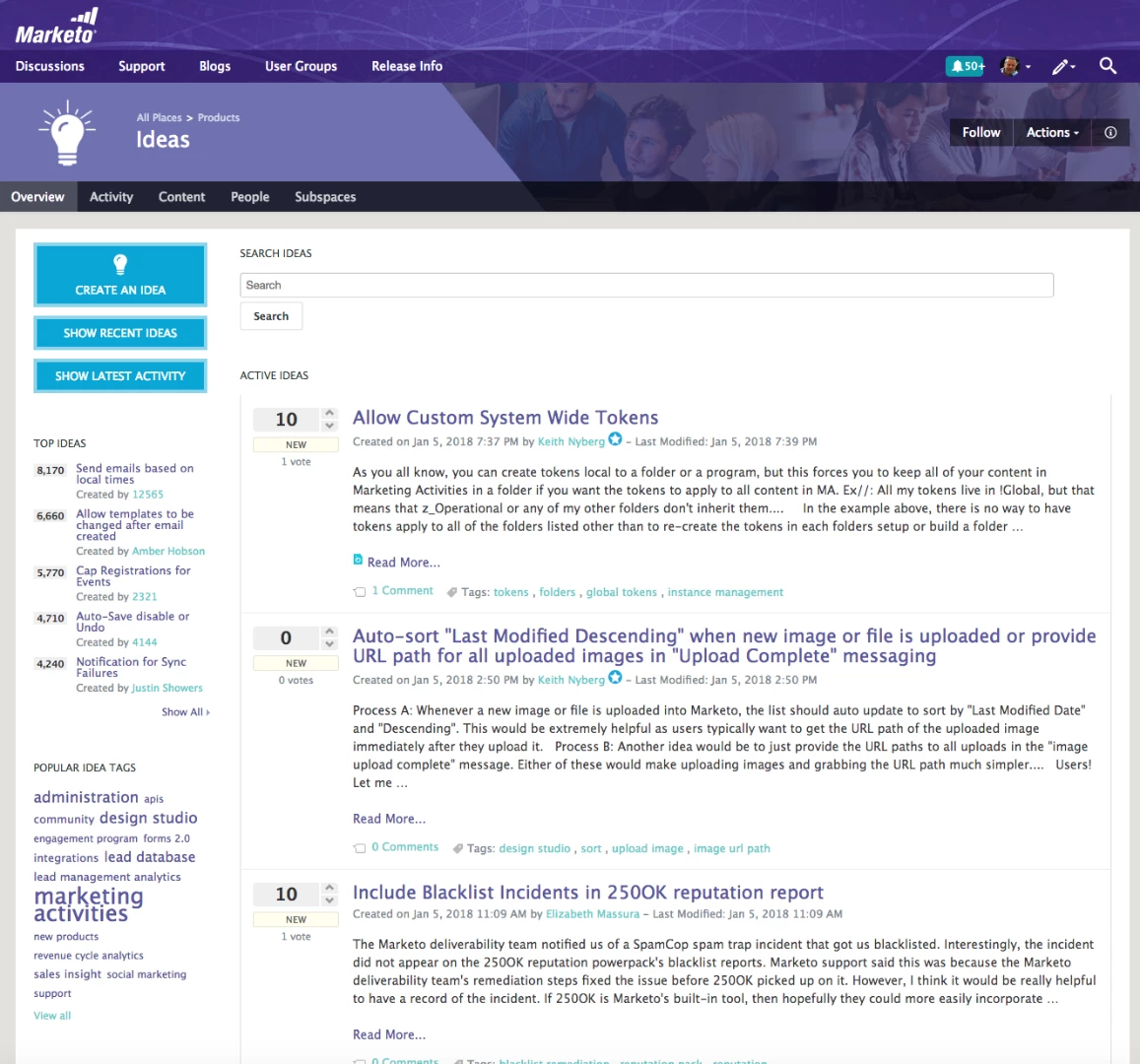The height and width of the screenshot is (1064, 1140).
Task: Click the global tokens tag link
Action: pyautogui.click(x=622, y=592)
